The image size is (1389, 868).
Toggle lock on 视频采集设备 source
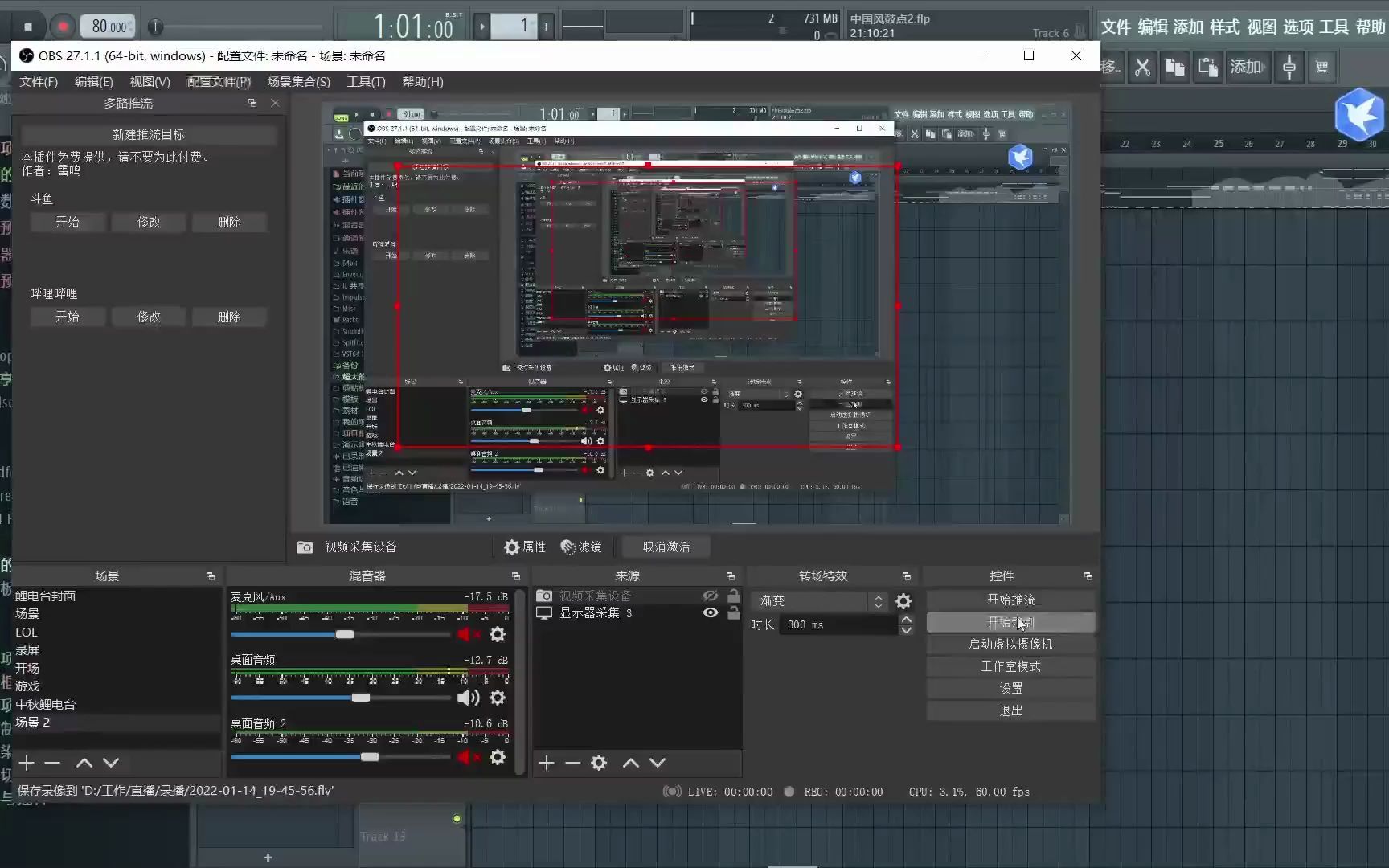click(733, 596)
